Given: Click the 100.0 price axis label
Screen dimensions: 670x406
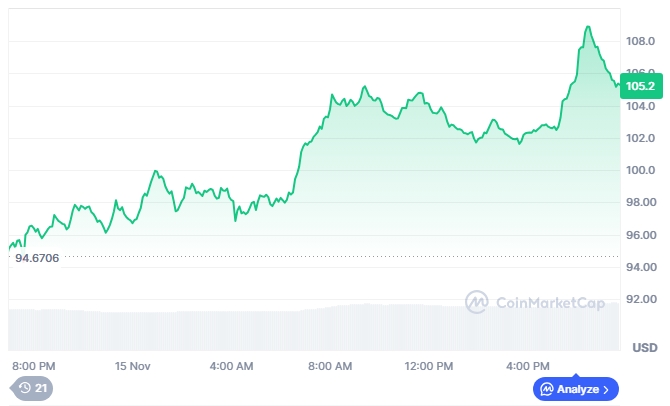Looking at the screenshot, I should pos(640,170).
